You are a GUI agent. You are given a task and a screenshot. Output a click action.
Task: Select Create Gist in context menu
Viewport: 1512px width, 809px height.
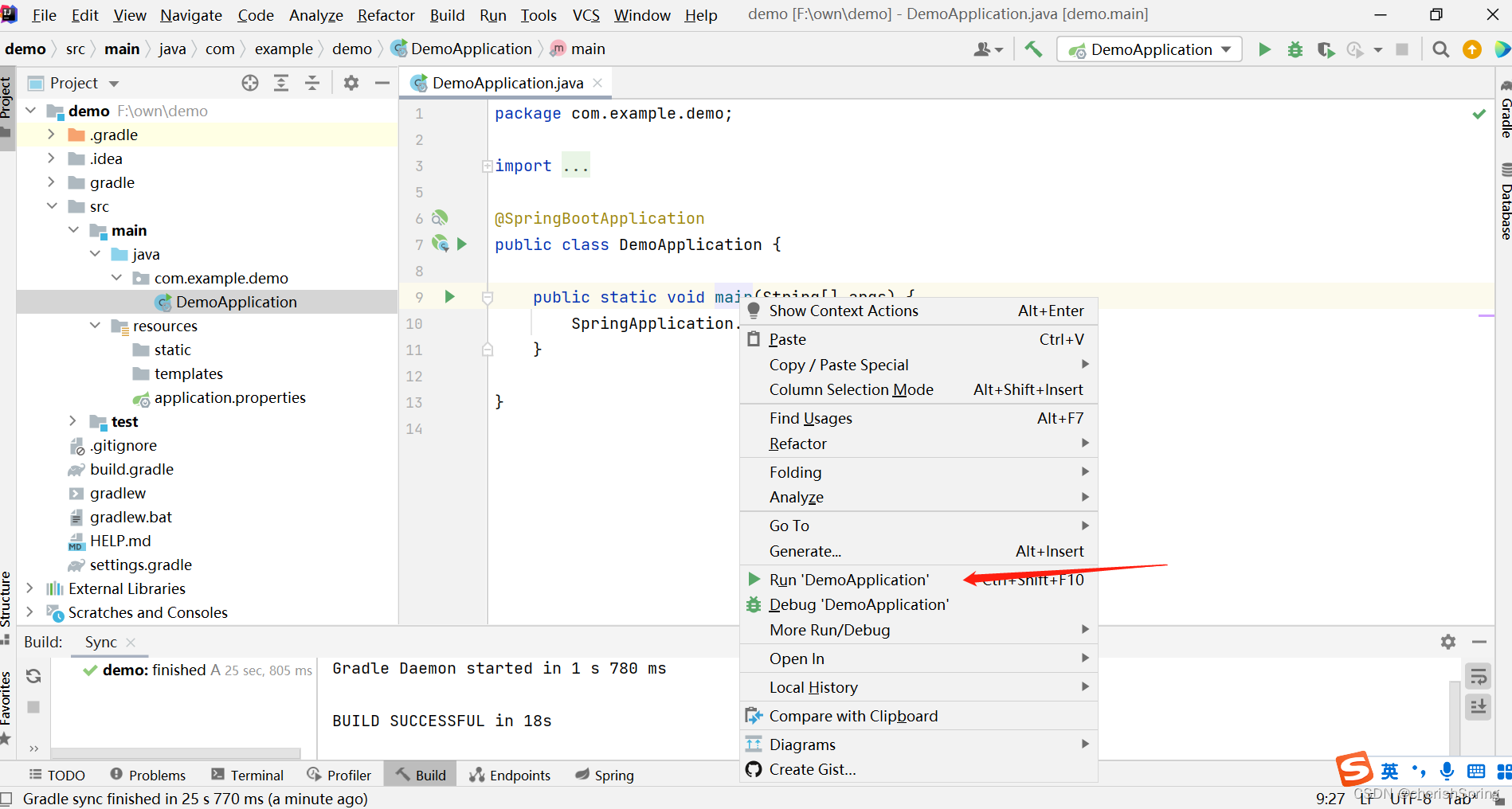[x=919, y=770]
